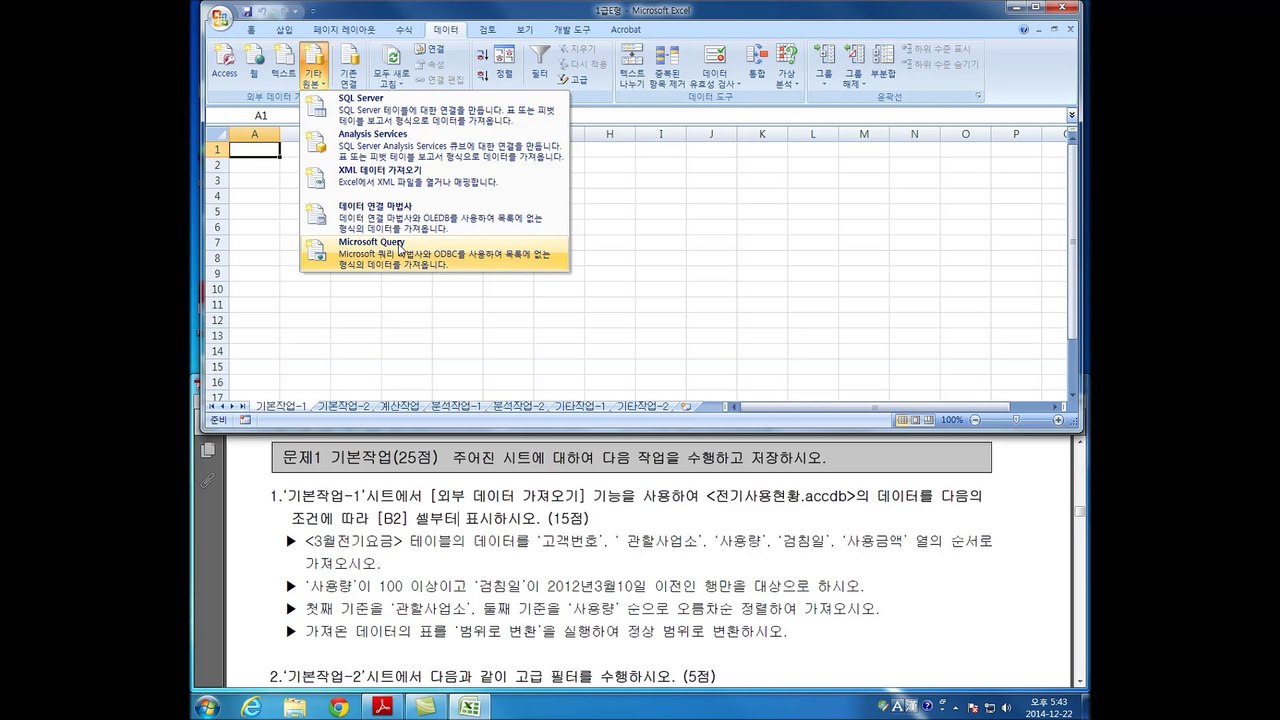Open 가상 분석 what-if dropdown
1280x720 pixels.
coord(787,66)
